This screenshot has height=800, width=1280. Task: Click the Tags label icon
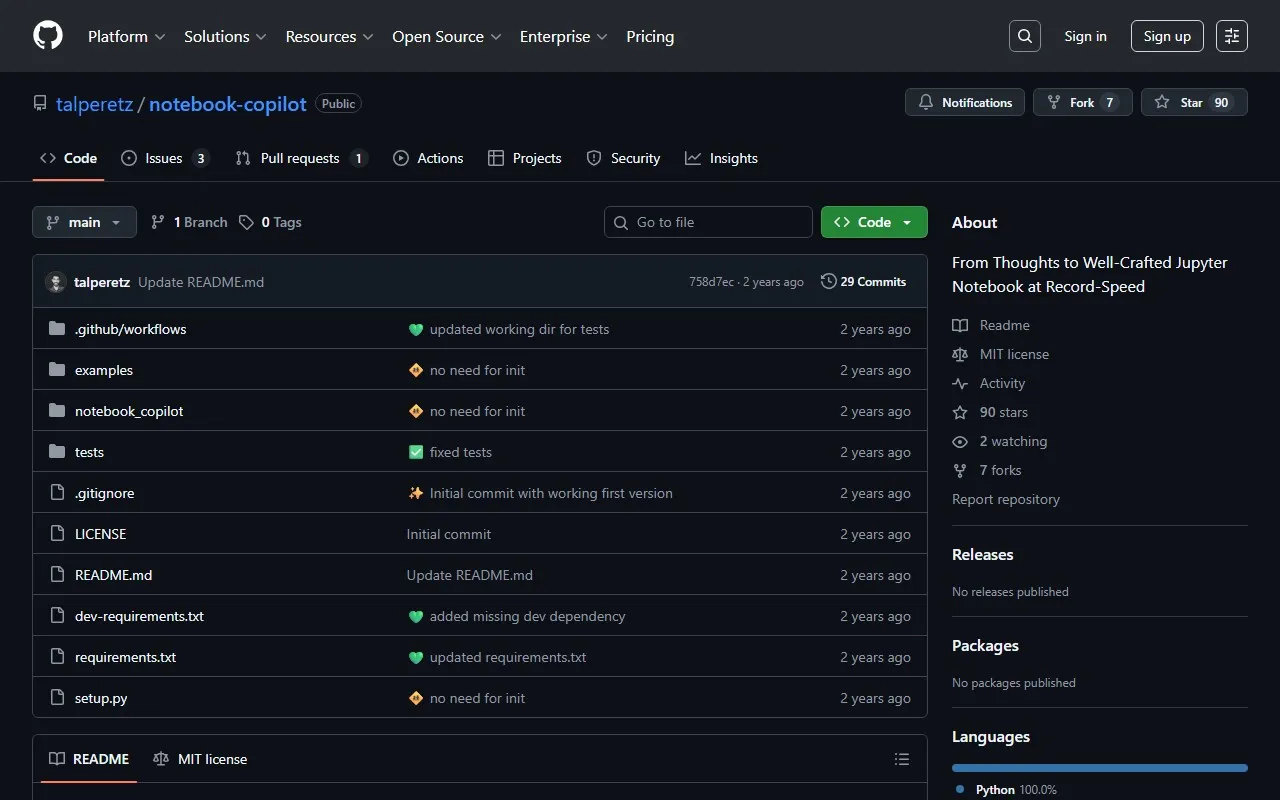tap(247, 222)
